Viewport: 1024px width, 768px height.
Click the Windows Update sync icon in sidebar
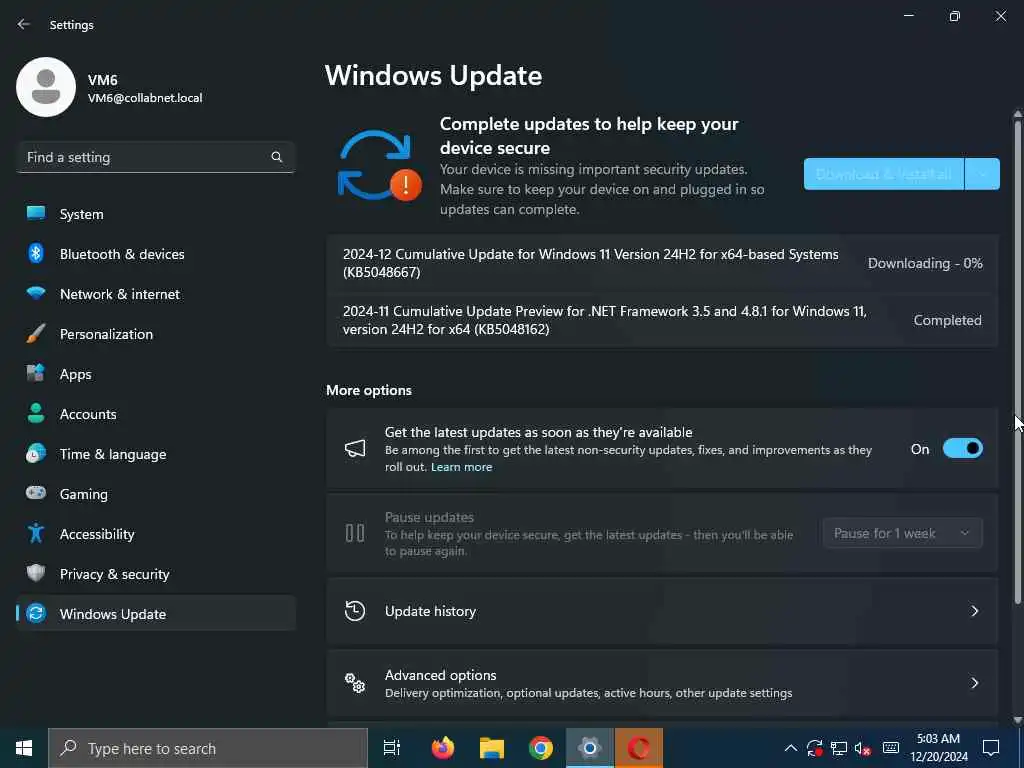(x=36, y=613)
